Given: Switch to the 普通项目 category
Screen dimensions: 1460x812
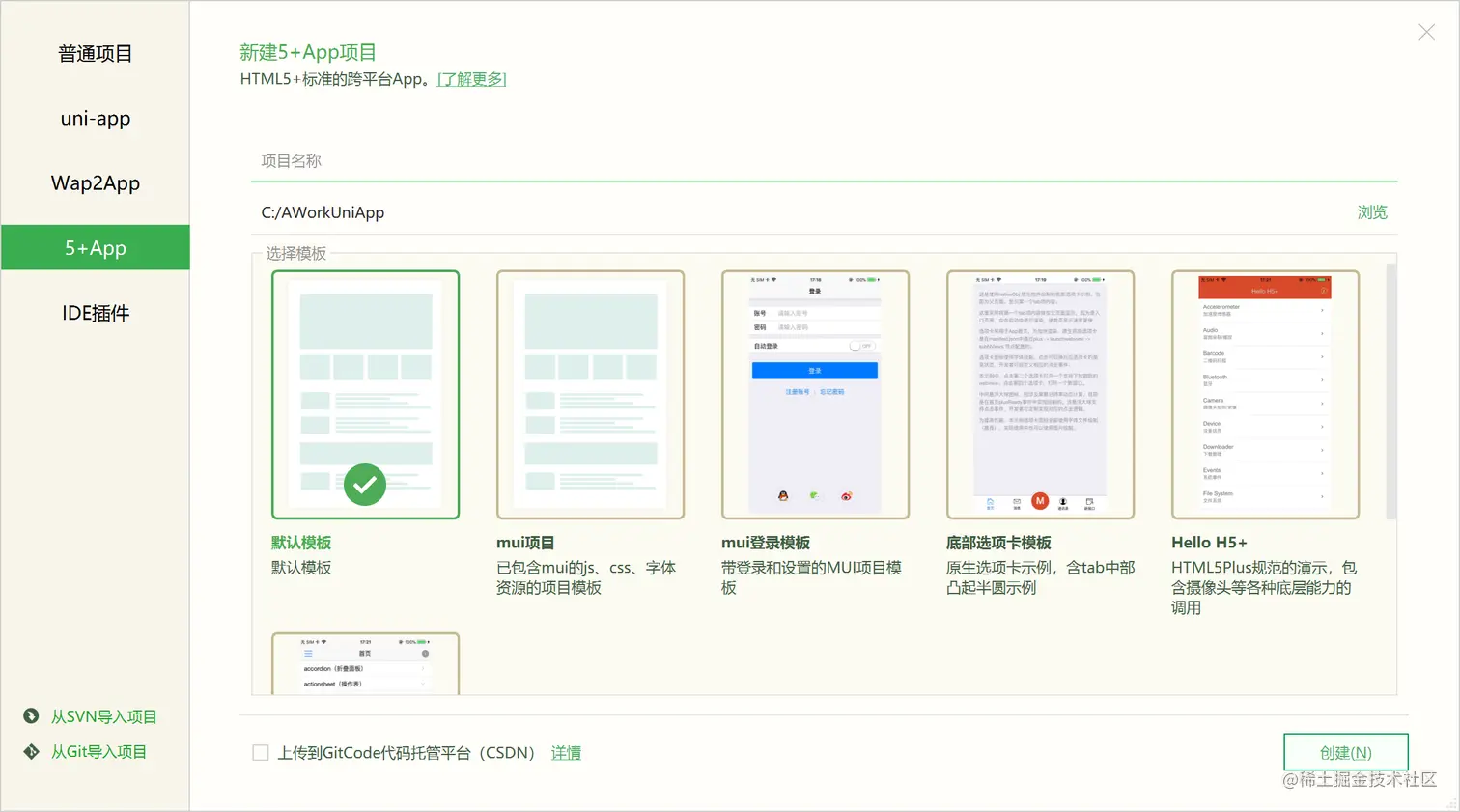Looking at the screenshot, I should [95, 53].
